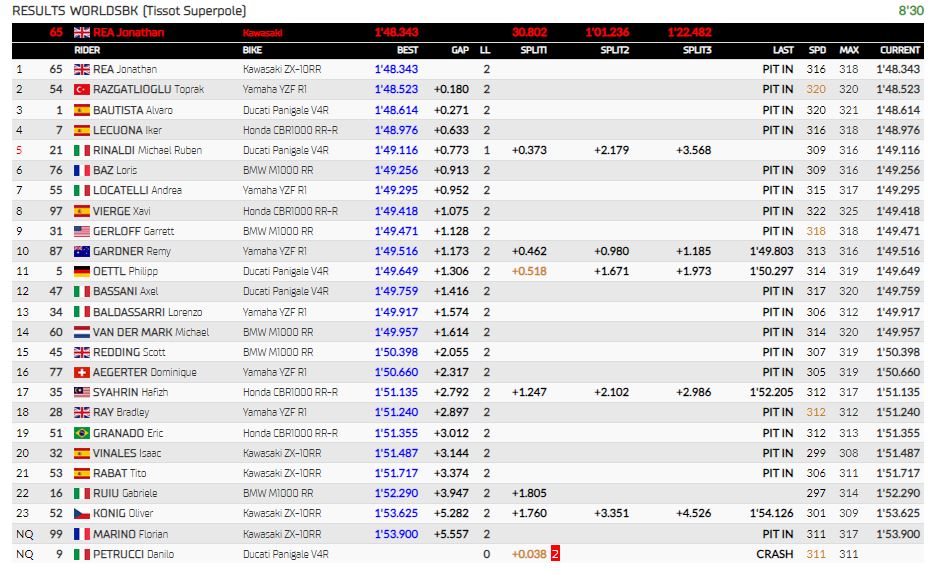949x575 pixels.
Task: Click rider name KONIG Oliver
Action: tap(123, 513)
